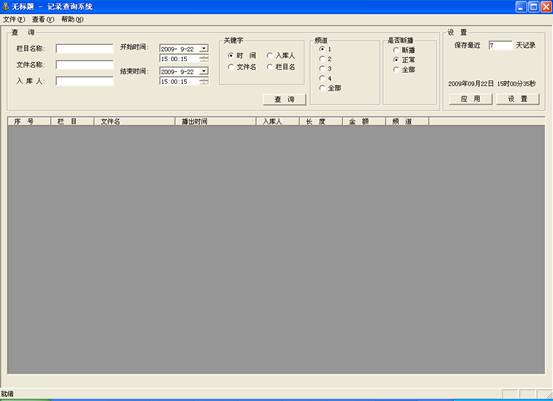Click the start time spinner arrows
This screenshot has height=401, width=553.
204,59
